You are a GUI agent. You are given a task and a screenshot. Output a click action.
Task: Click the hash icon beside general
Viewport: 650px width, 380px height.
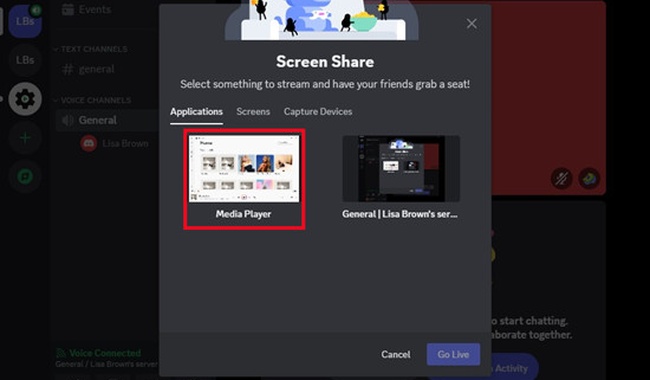point(68,69)
